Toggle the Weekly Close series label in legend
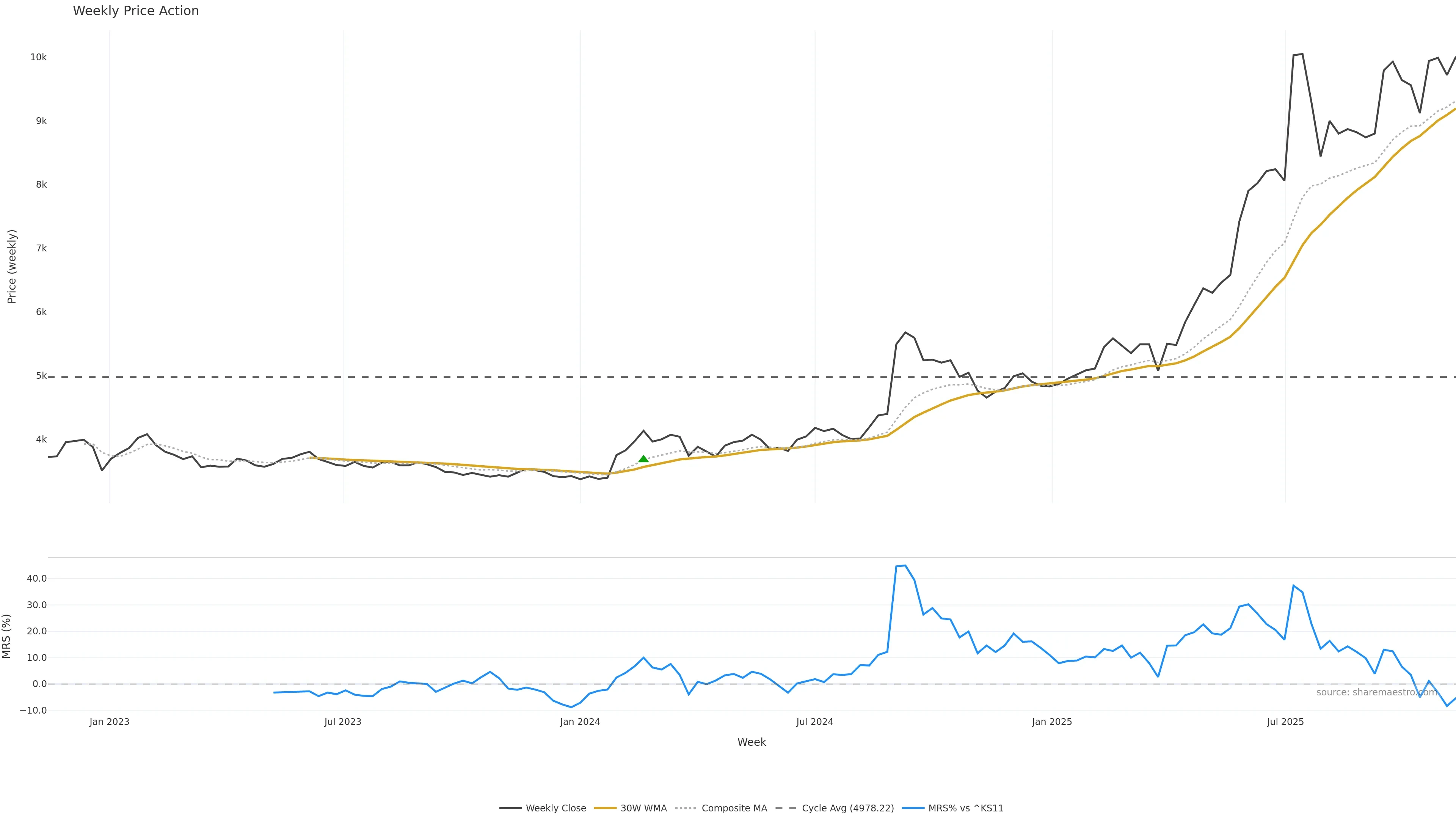1456x819 pixels. point(555,808)
